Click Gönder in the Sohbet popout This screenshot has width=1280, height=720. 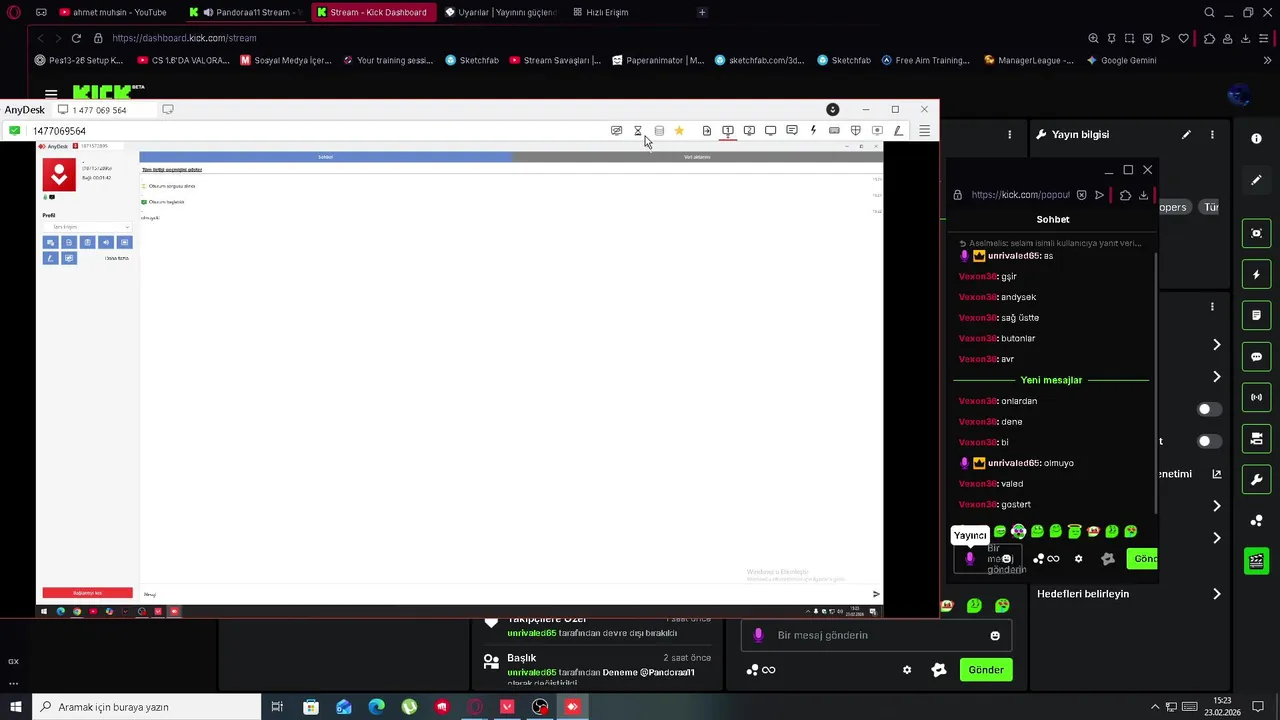coord(1142,559)
